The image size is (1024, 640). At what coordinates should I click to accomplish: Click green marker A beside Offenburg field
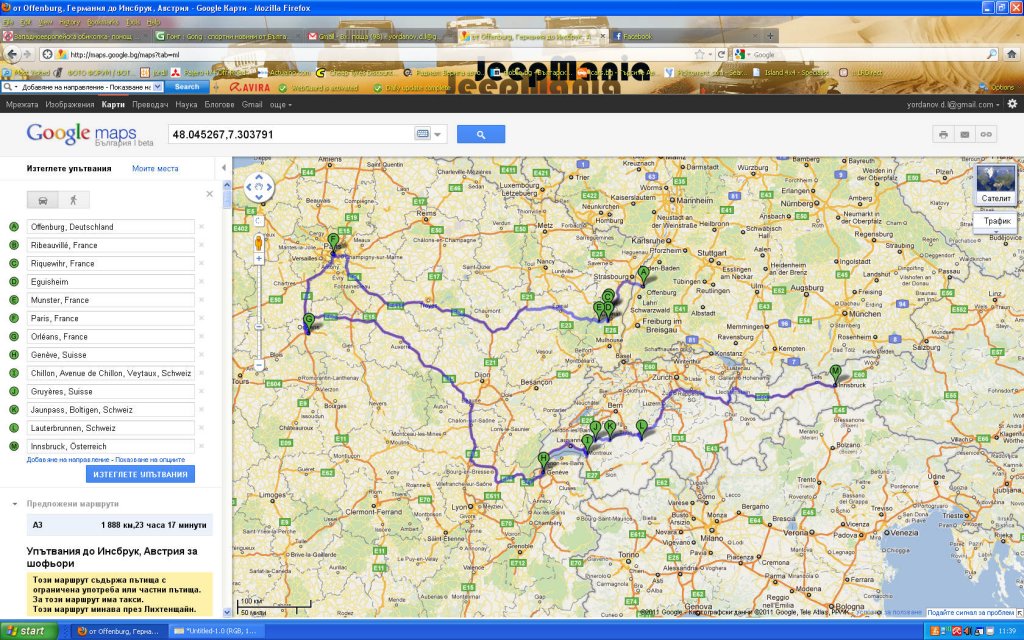point(14,227)
